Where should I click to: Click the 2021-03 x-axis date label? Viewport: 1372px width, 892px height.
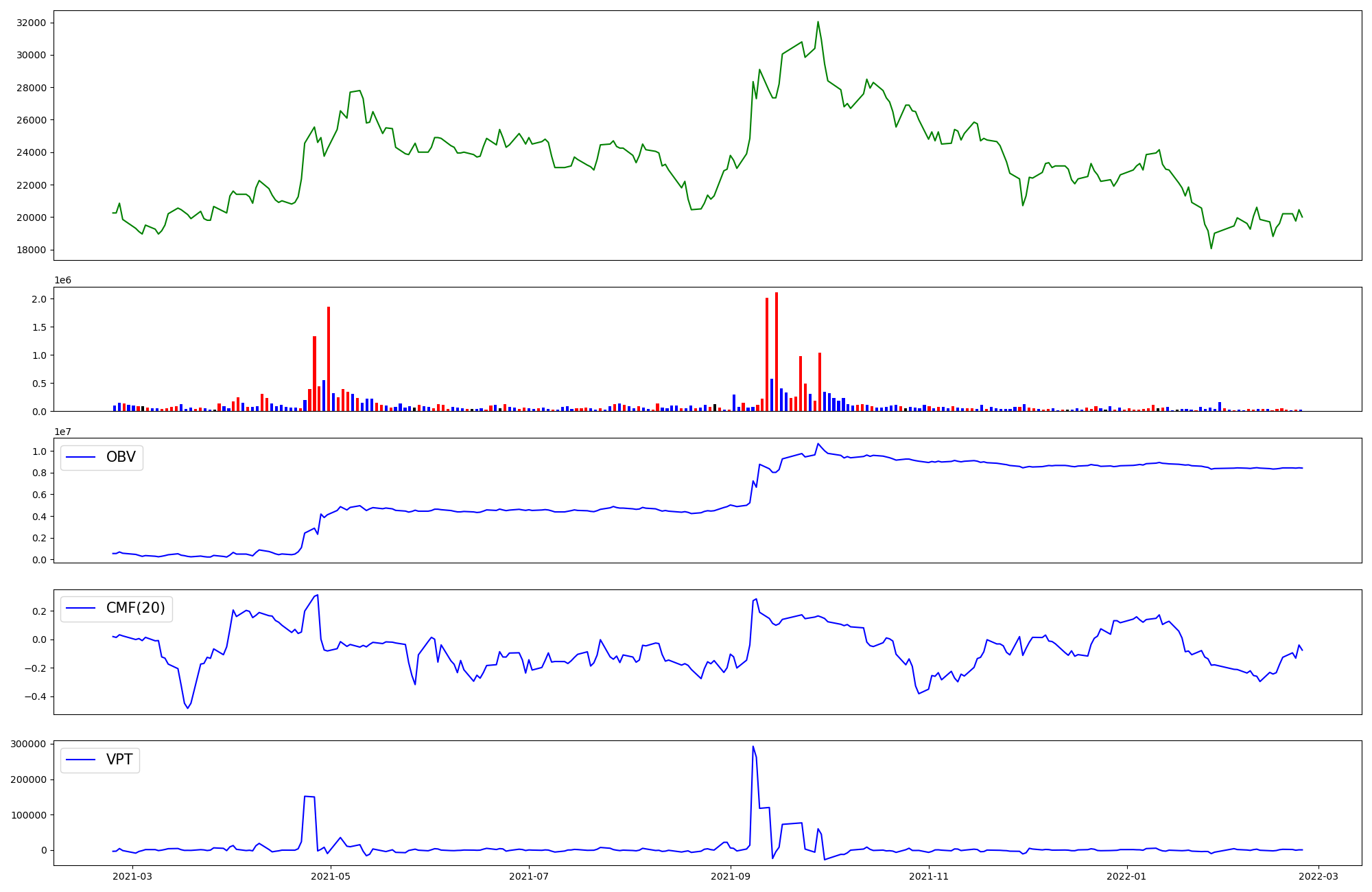(132, 876)
